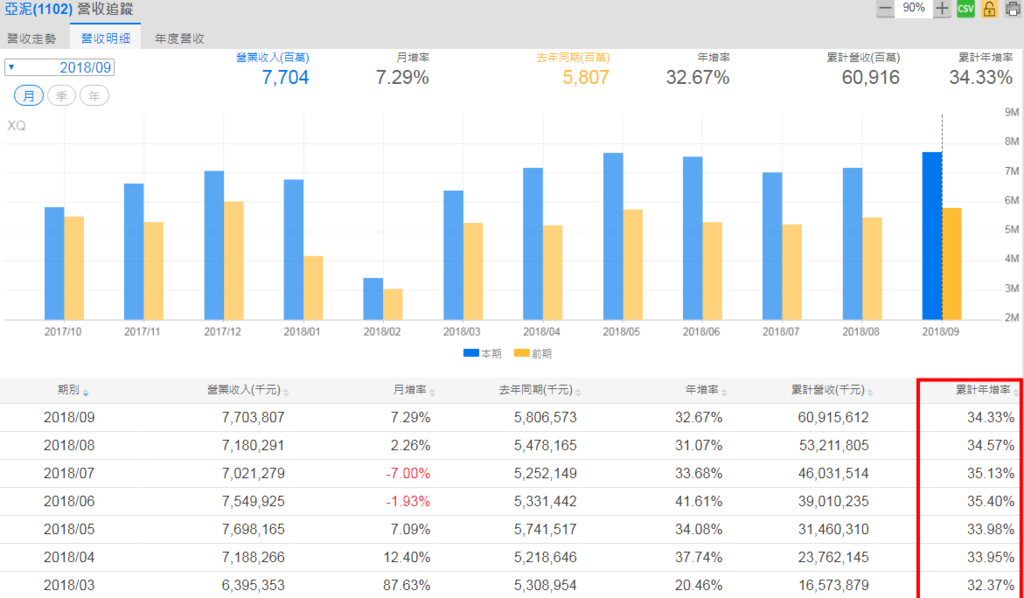Click revenue value 7,703,807
The width and height of the screenshot is (1024, 598).
(x=253, y=417)
